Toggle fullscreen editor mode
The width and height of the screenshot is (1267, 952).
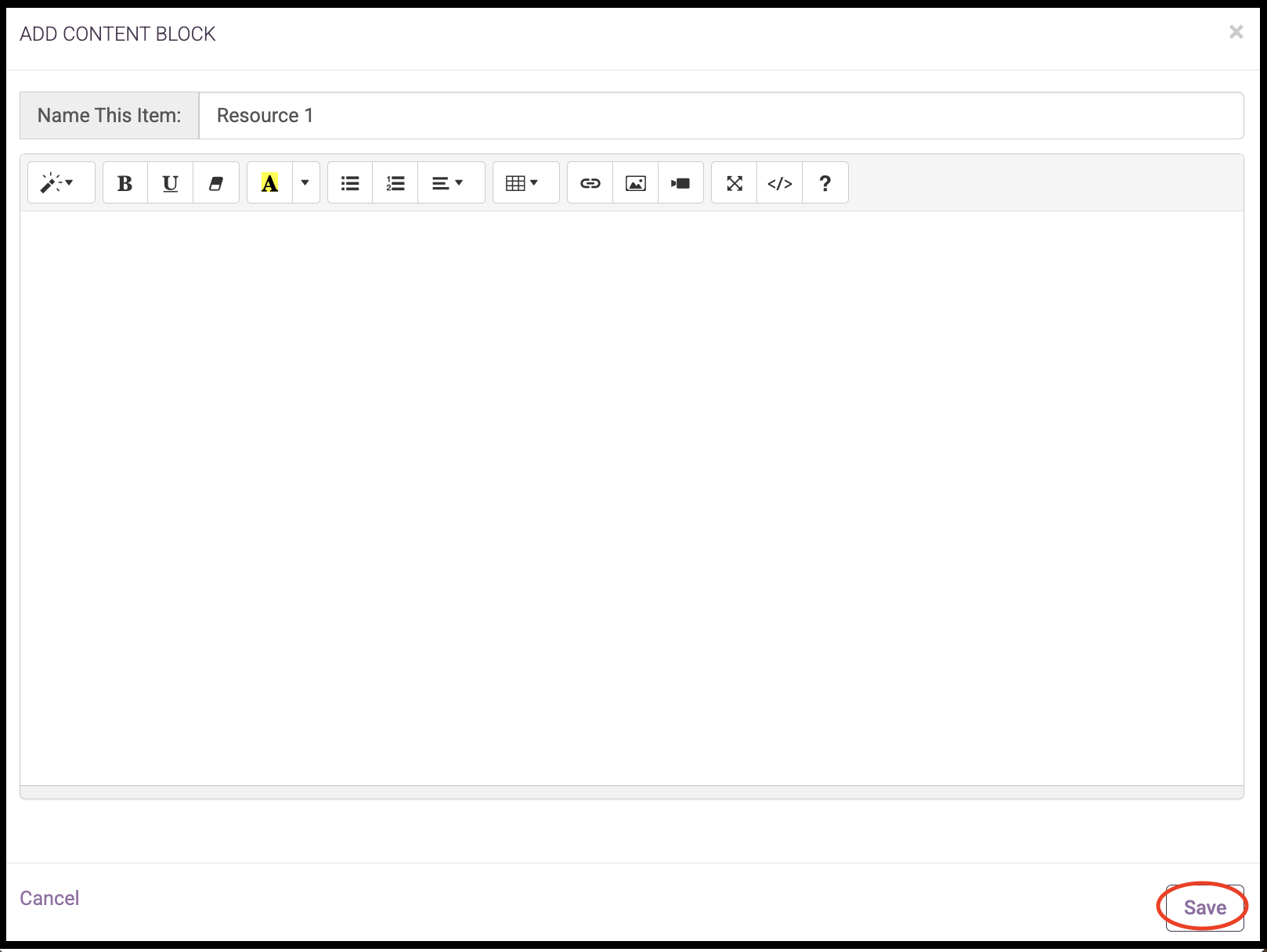point(735,183)
